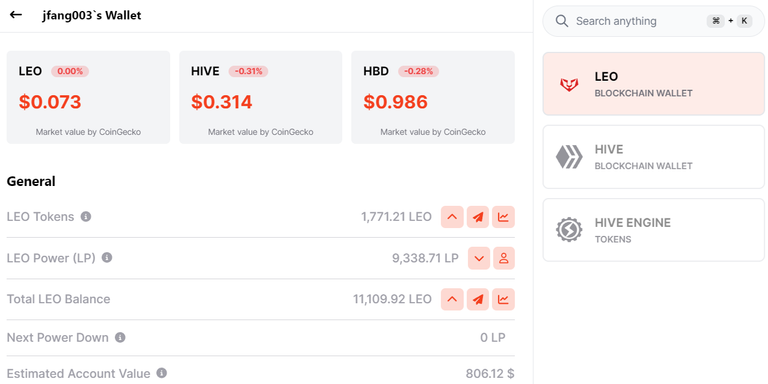Click the LEO lion logo icon

tap(569, 84)
